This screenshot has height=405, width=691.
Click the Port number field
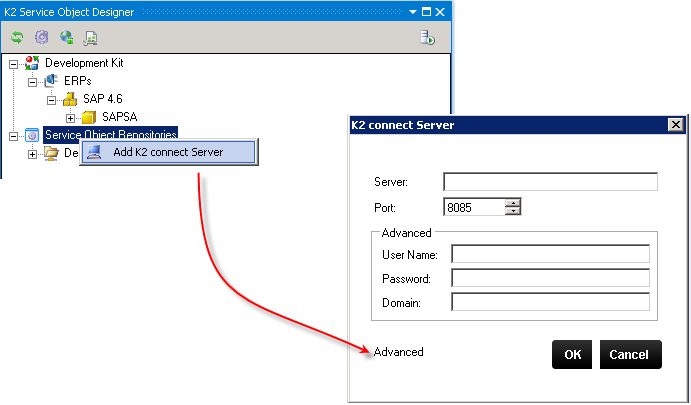(x=474, y=207)
